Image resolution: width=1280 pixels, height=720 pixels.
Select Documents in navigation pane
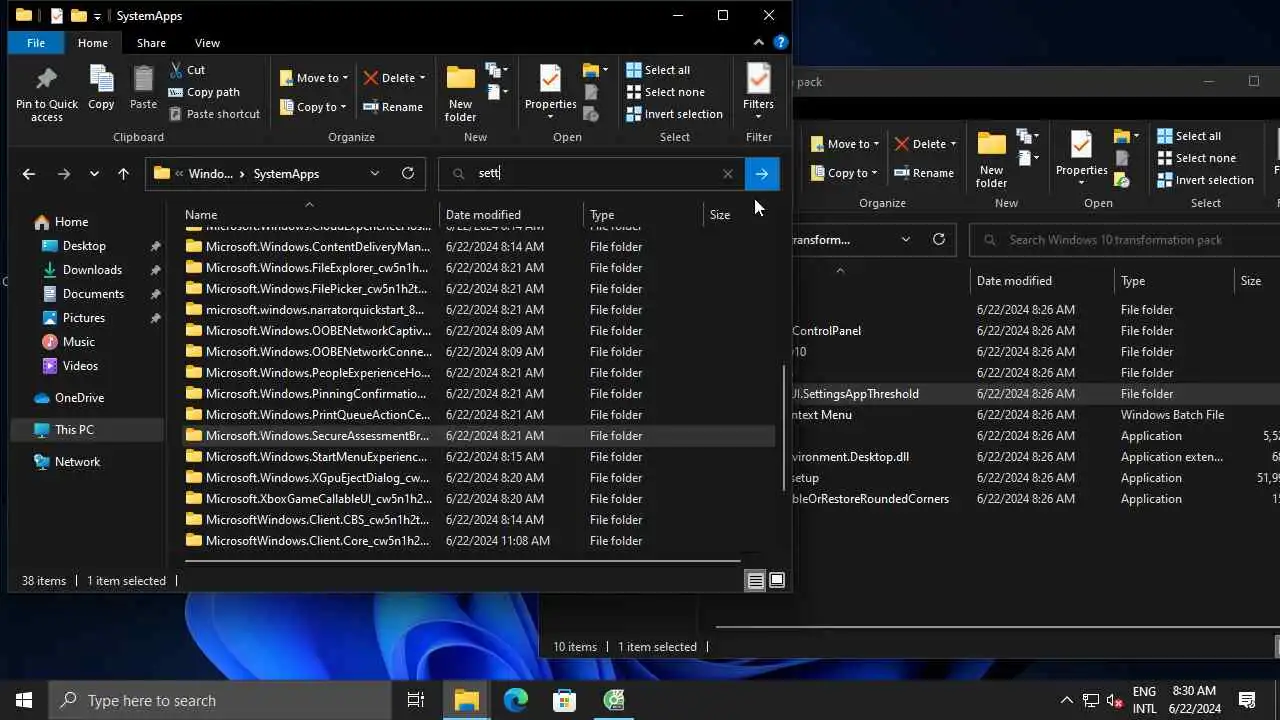coord(93,294)
